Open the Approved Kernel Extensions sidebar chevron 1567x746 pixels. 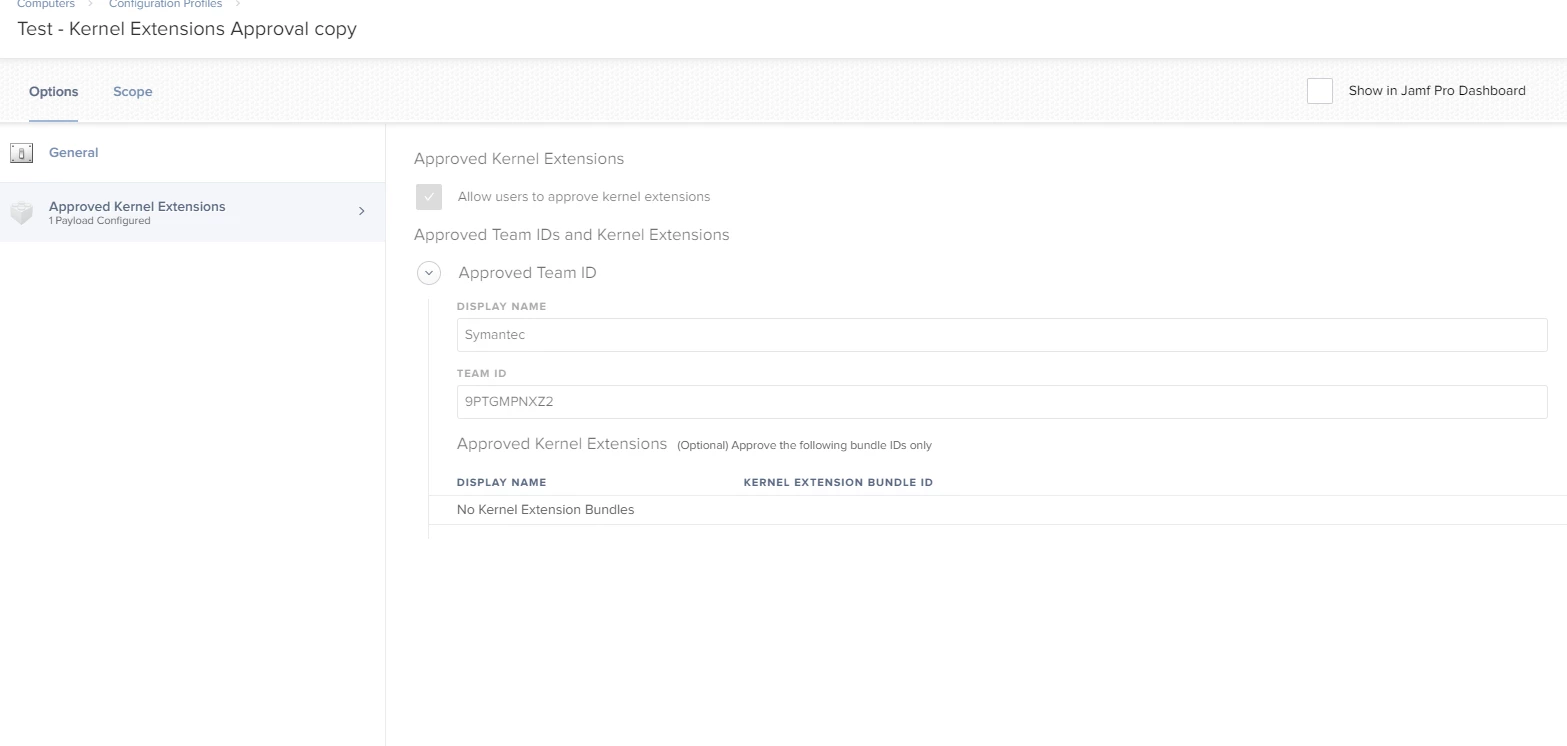362,211
